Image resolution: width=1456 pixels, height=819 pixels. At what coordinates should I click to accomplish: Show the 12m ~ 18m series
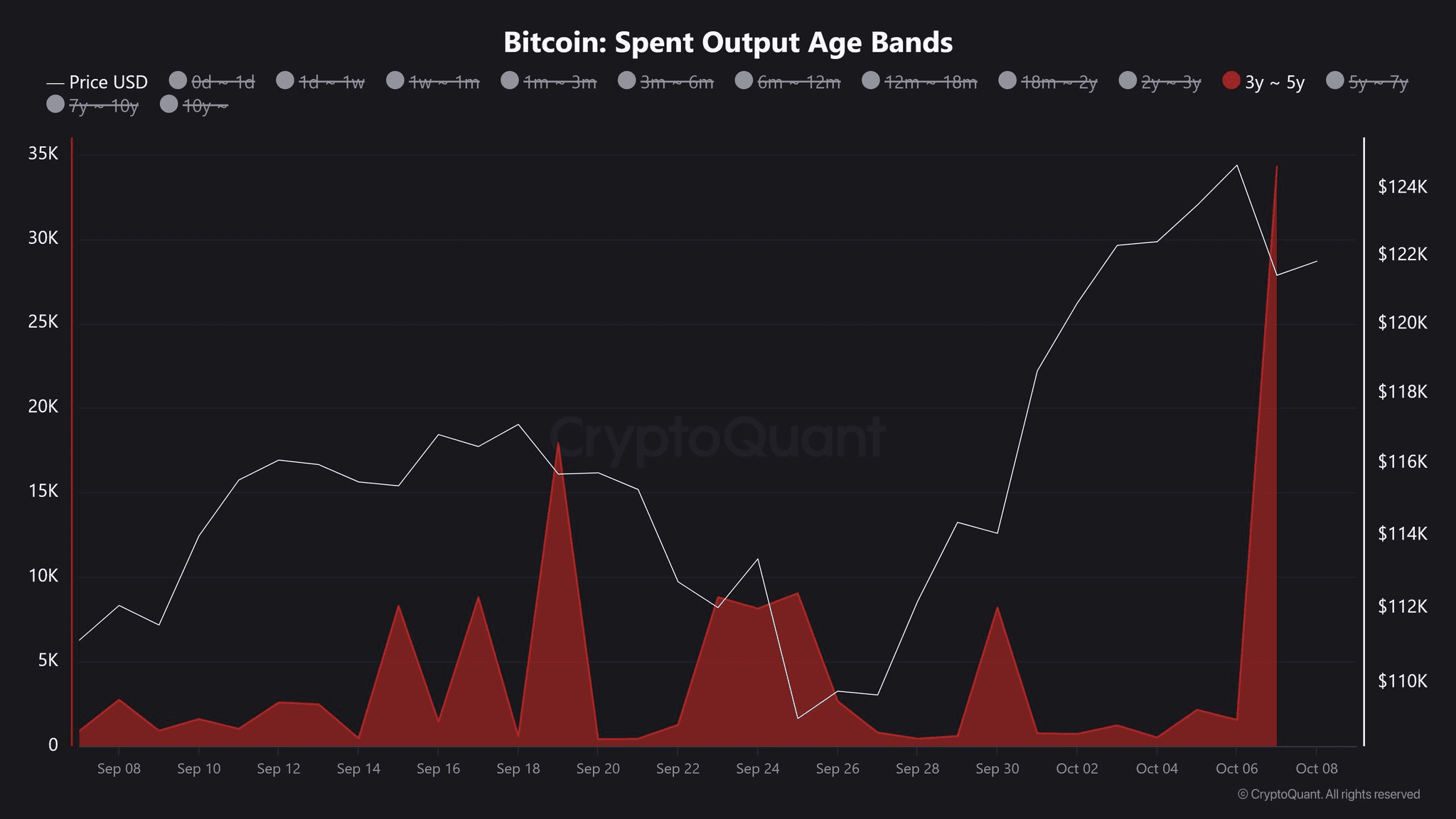click(871, 81)
